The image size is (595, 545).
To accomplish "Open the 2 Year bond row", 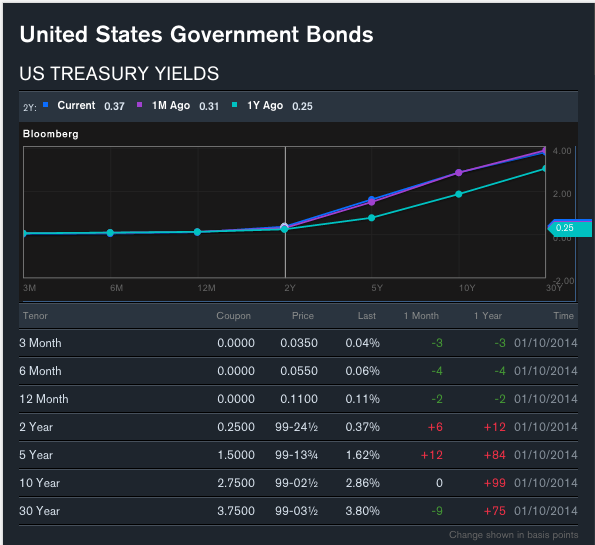I will [298, 427].
